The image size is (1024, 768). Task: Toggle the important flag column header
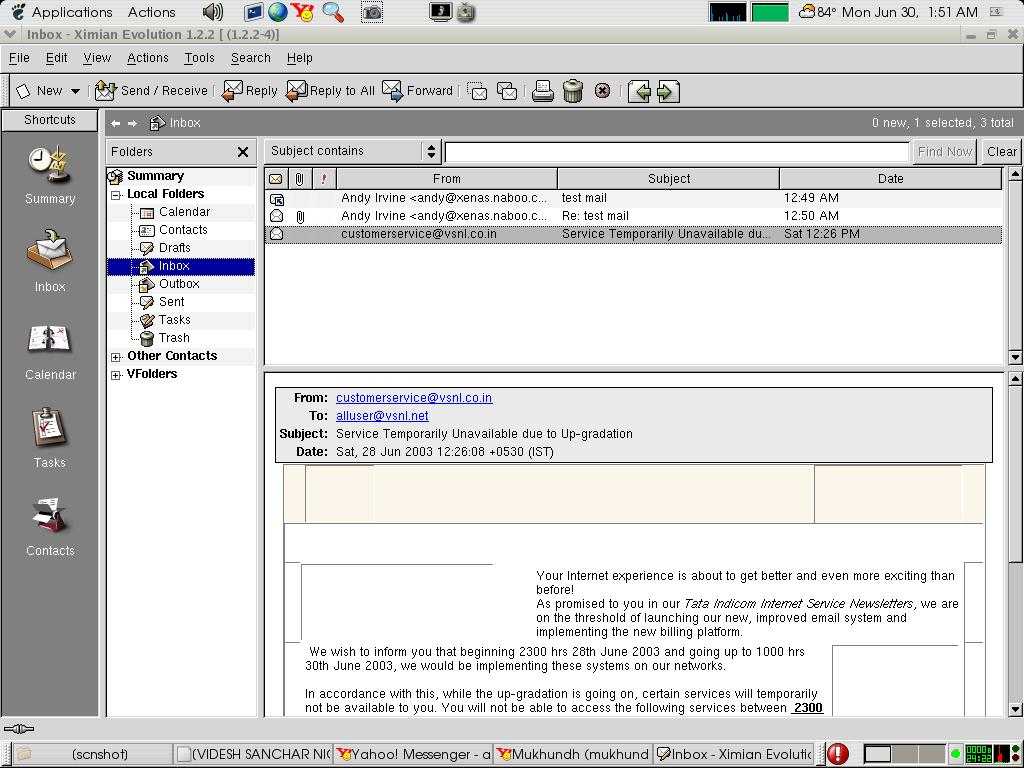323,179
